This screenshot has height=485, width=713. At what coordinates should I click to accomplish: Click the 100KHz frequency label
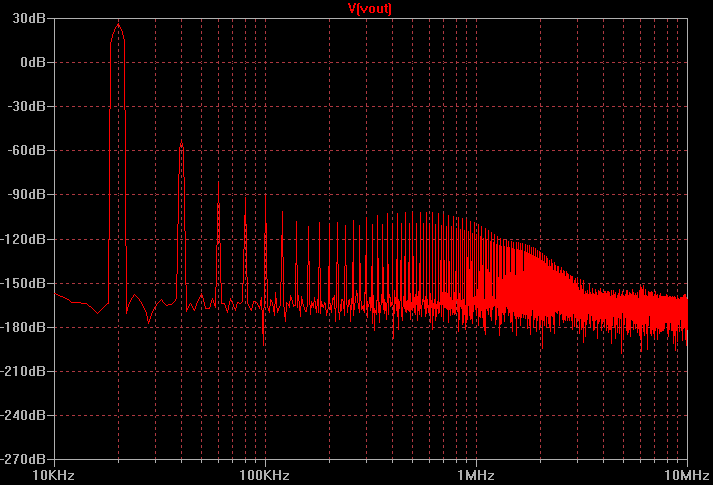[264, 475]
